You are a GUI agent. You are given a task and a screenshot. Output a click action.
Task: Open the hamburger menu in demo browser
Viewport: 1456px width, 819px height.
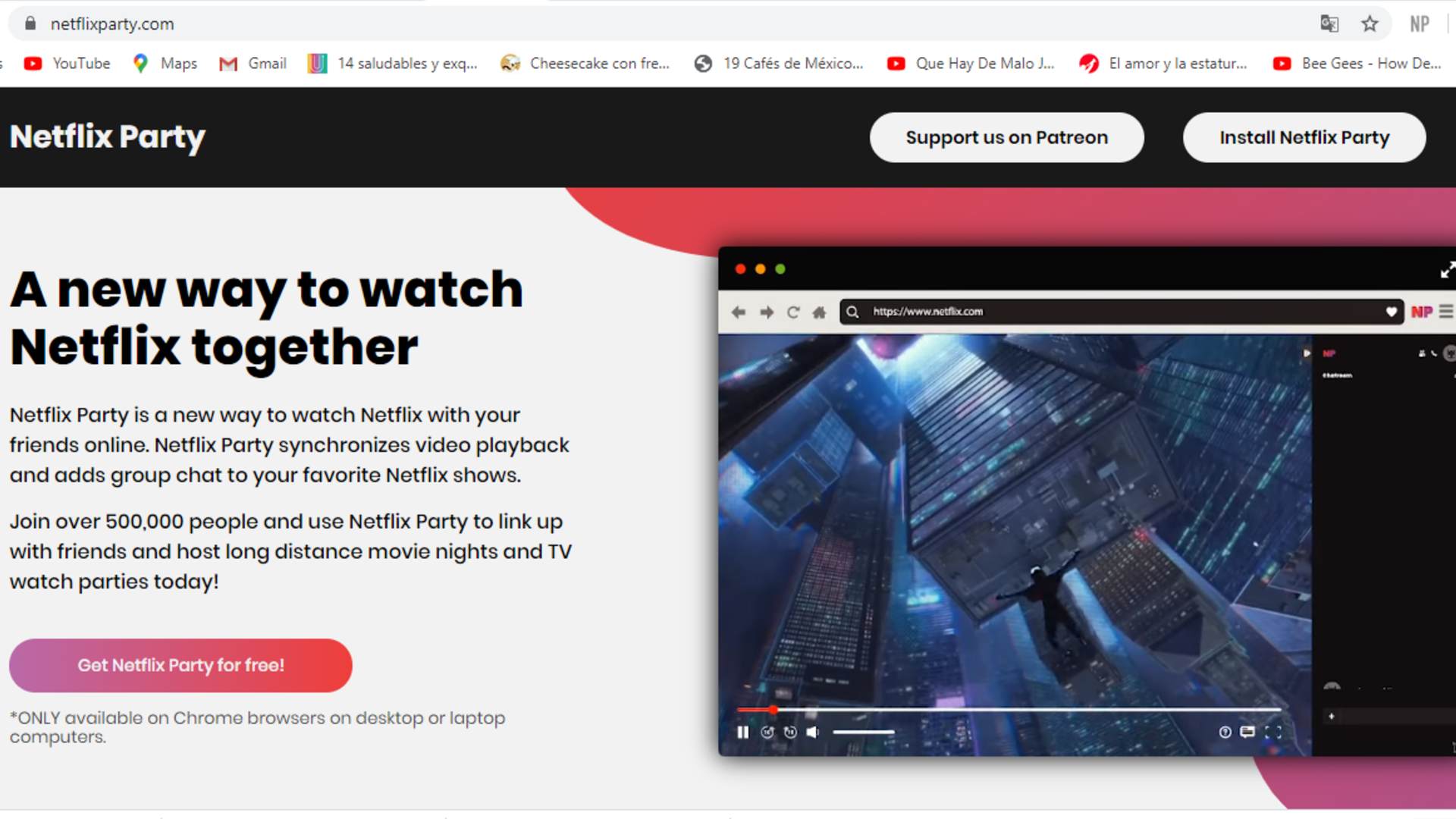pos(1446,312)
